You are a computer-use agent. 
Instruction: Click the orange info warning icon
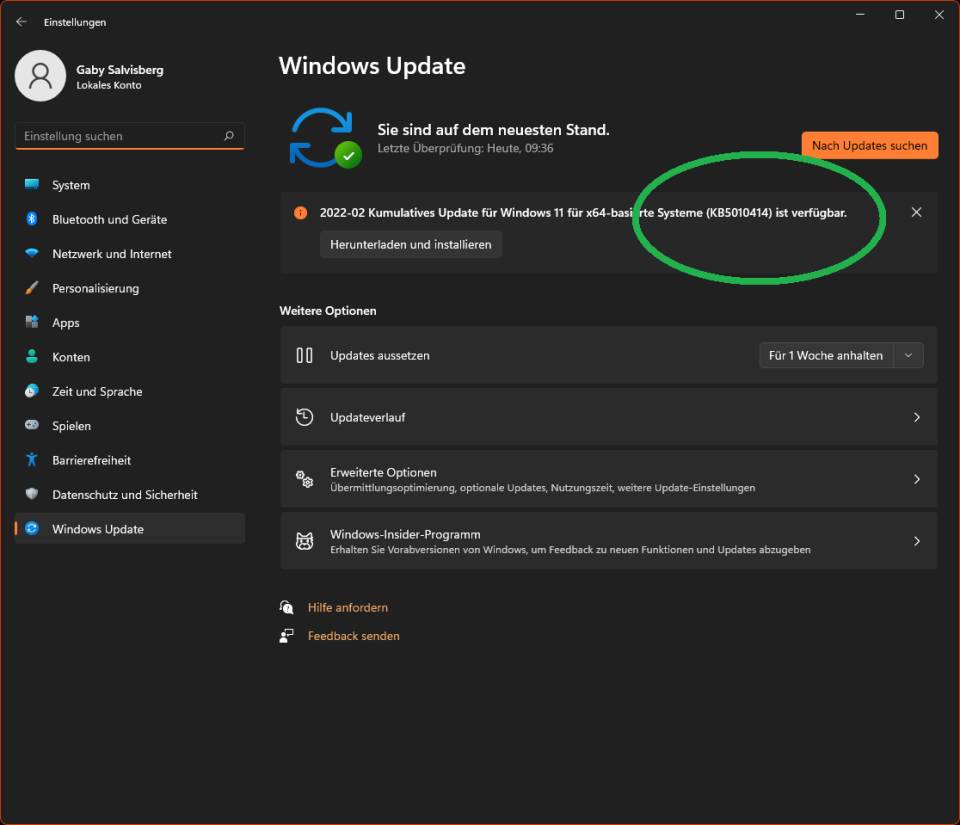301,212
